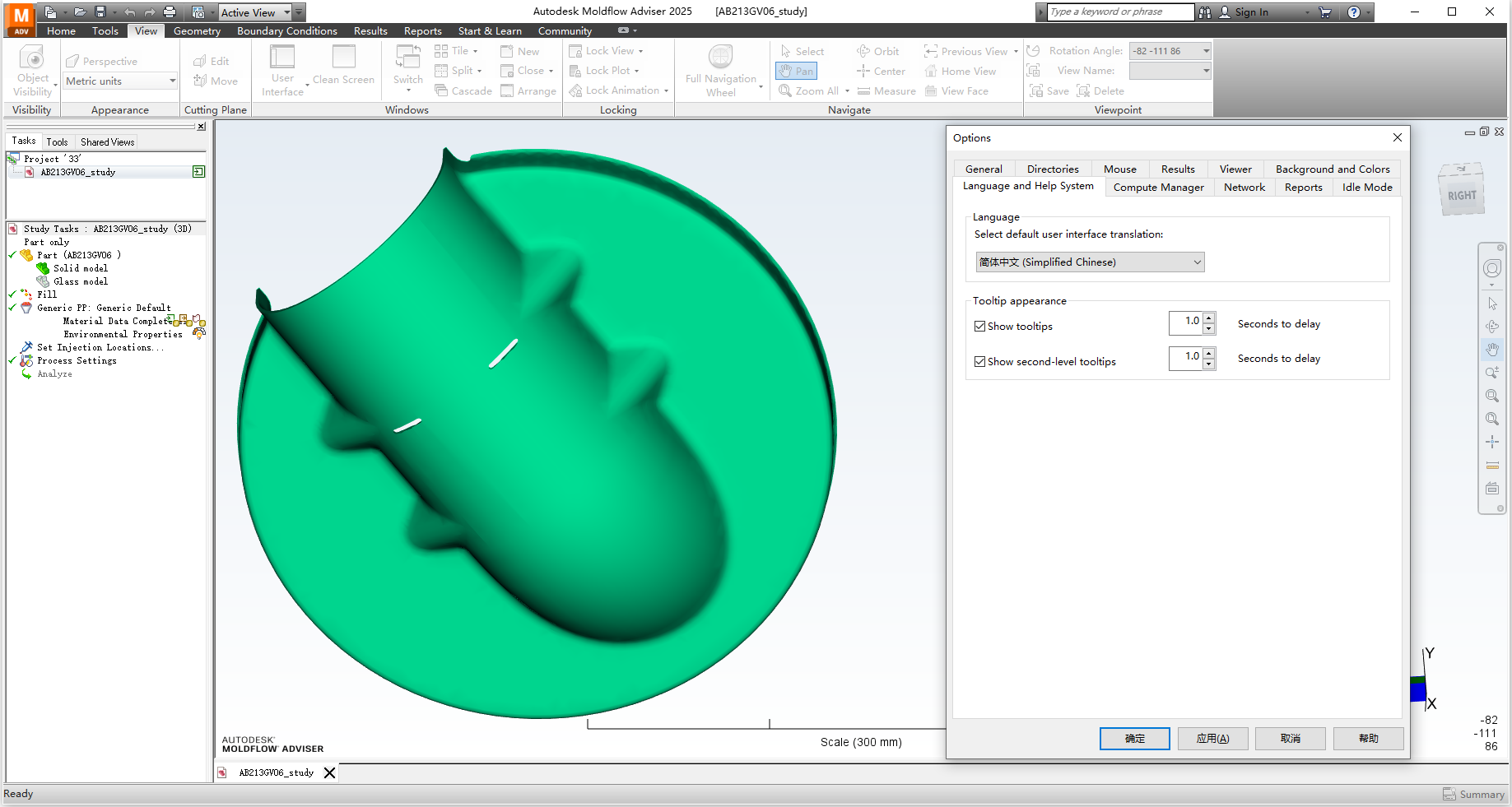Select Set Injection Locations task
Screen dimensions: 1512x807
(x=100, y=347)
